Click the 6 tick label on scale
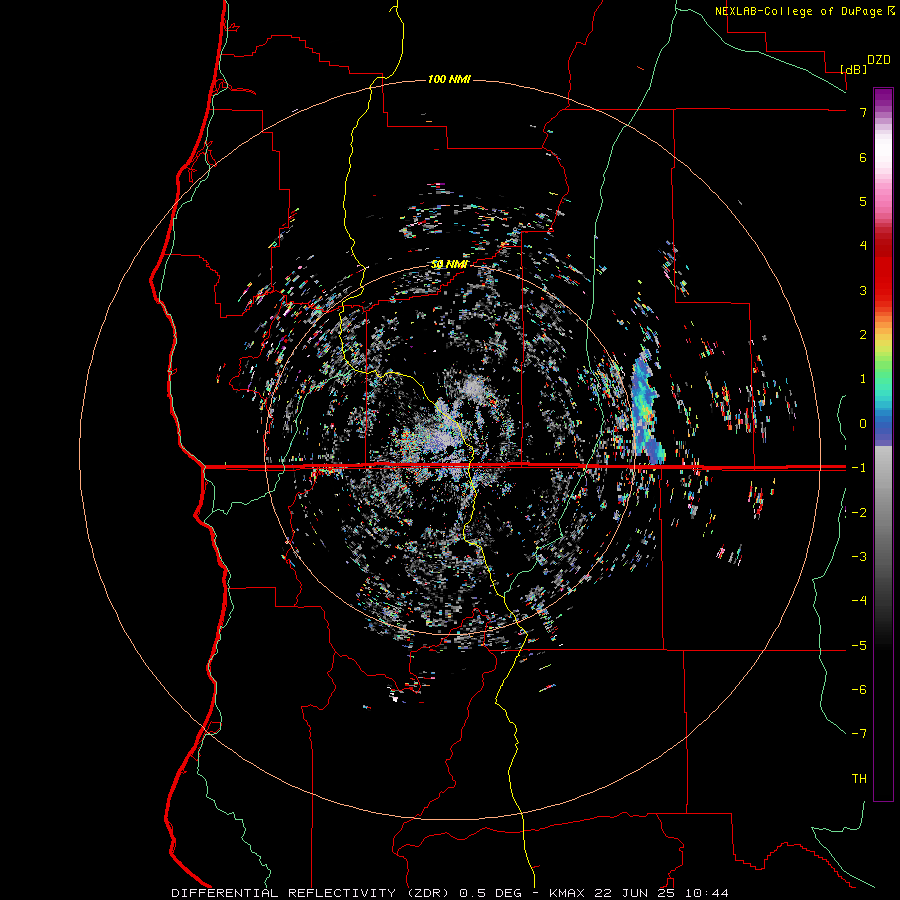Screen dimensions: 900x900 tap(863, 157)
